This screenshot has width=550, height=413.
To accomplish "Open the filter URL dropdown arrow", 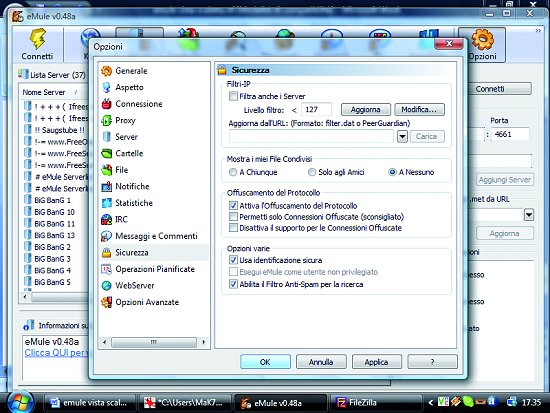I will click(402, 136).
